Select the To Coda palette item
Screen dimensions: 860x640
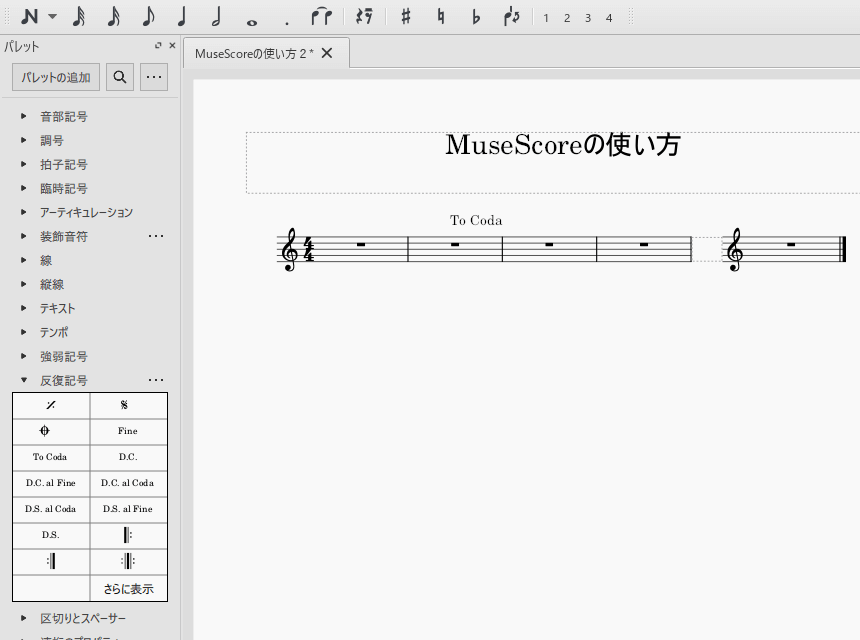pyautogui.click(x=51, y=457)
